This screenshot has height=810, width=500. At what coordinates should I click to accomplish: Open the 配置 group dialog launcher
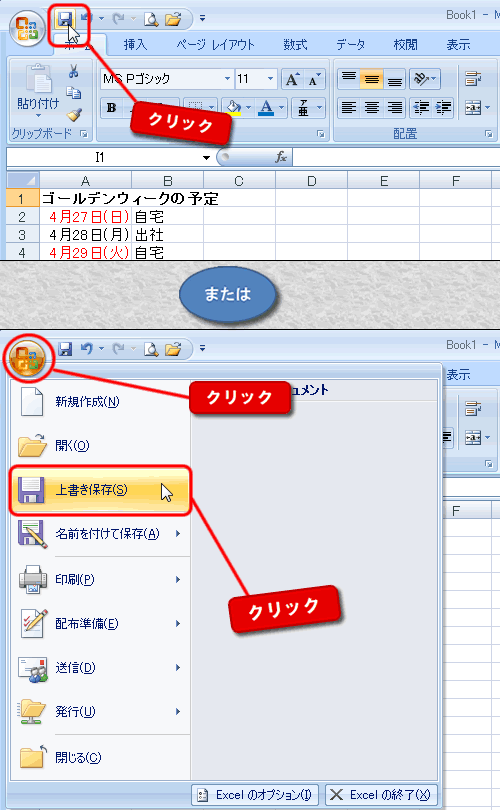coord(488,134)
